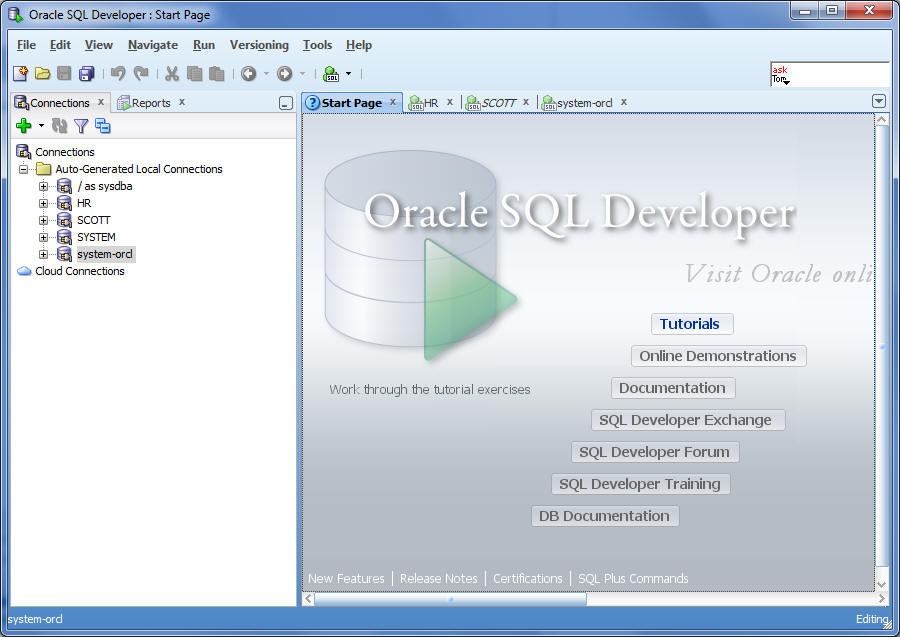
Task: Click the horizontal scrollbar thumb on Start Page
Action: point(450,599)
